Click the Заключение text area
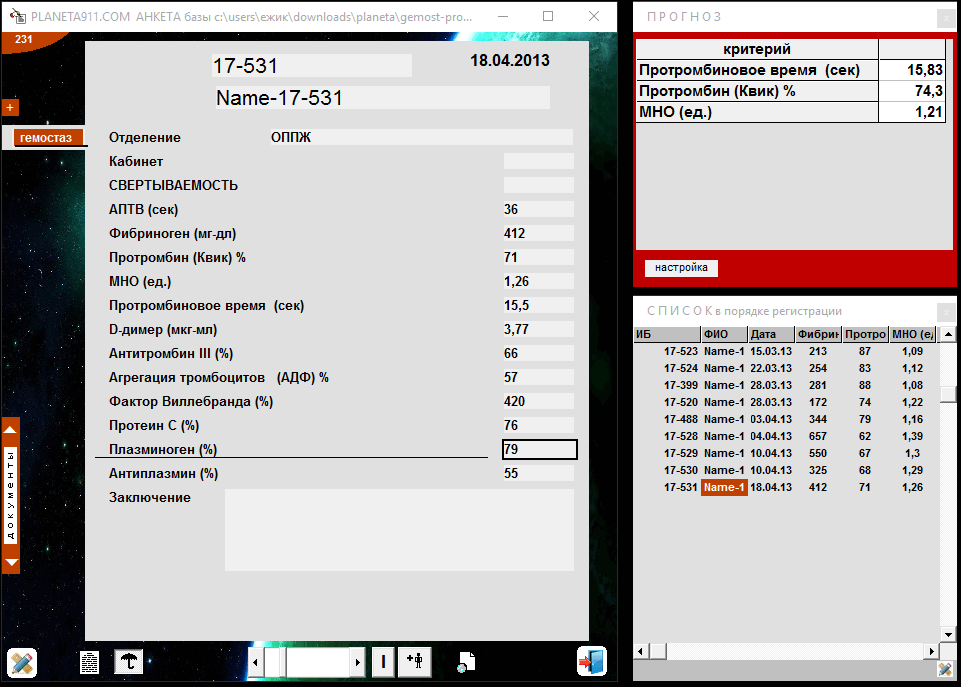Screen dimensions: 961x687 coord(398,529)
